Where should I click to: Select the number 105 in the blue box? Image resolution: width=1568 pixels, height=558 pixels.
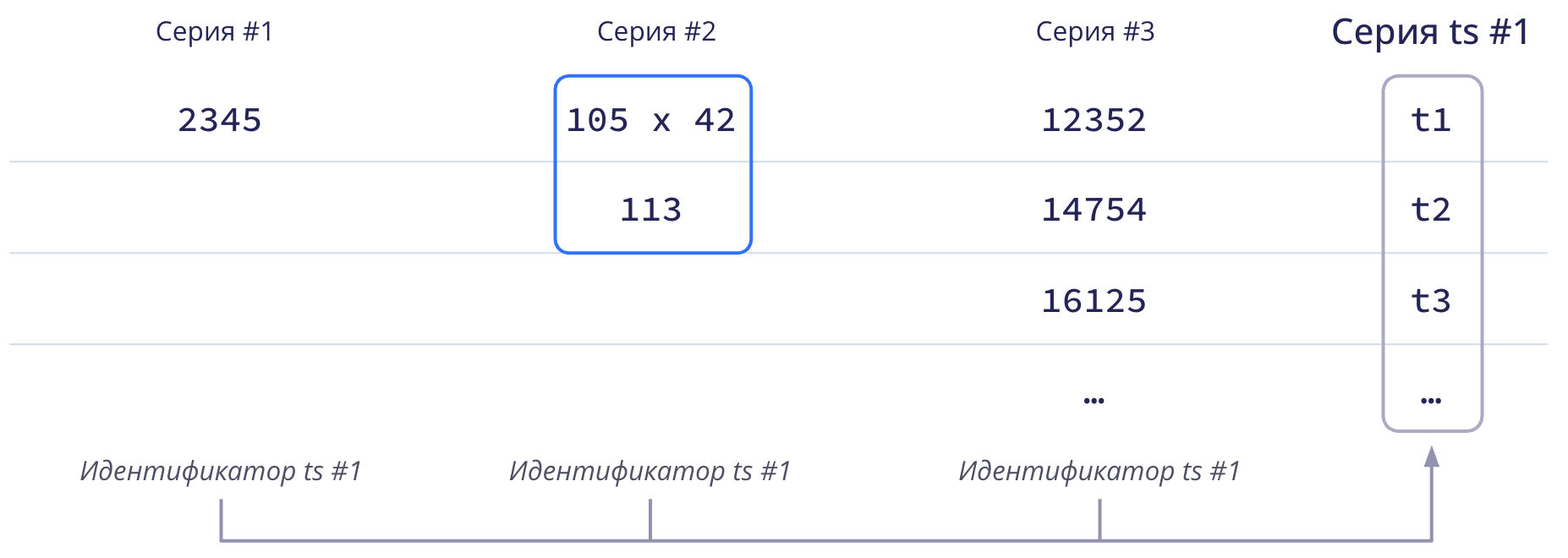click(x=597, y=120)
